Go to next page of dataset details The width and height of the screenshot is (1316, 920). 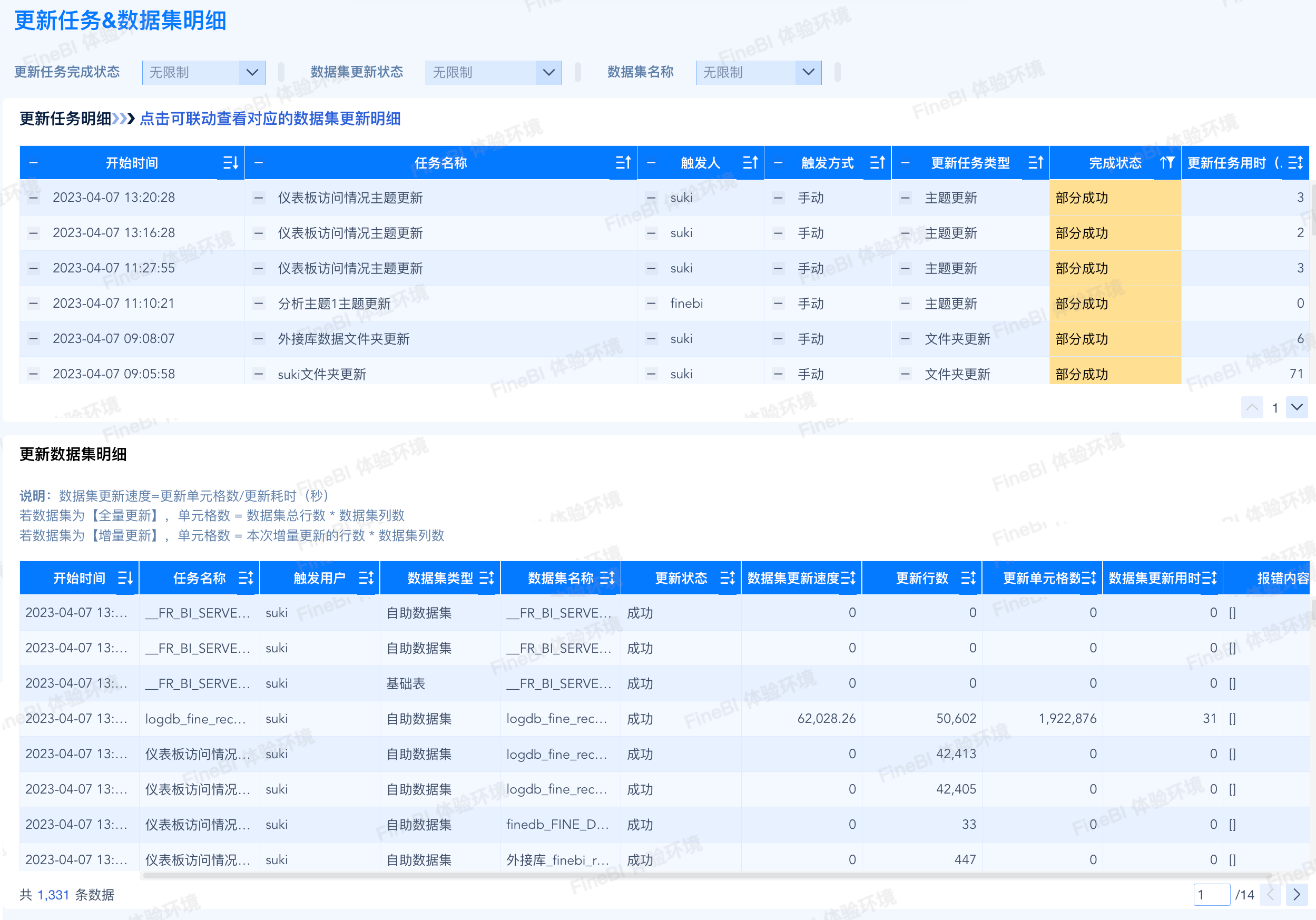pyautogui.click(x=1297, y=894)
